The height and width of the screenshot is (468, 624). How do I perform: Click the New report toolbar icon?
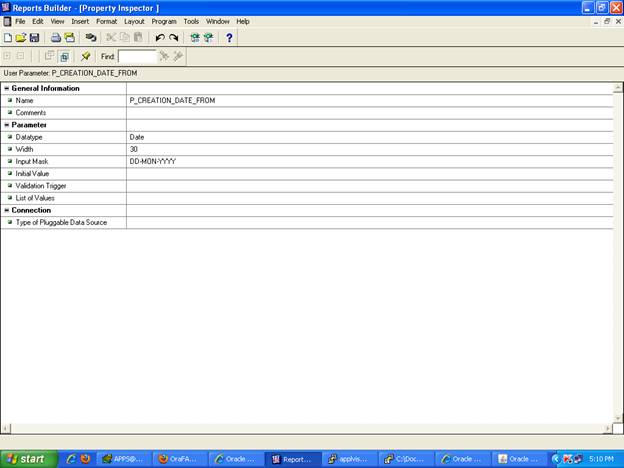click(x=8, y=38)
